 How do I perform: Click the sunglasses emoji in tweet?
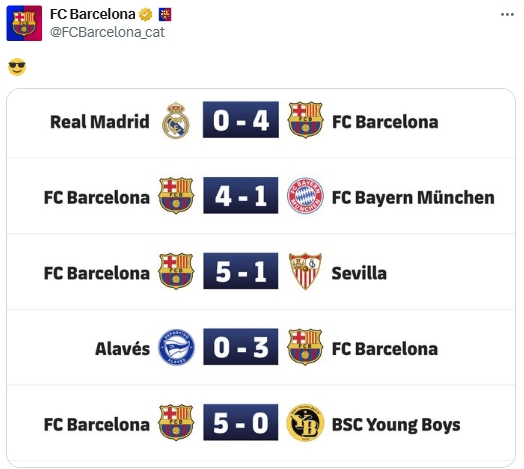(17, 67)
